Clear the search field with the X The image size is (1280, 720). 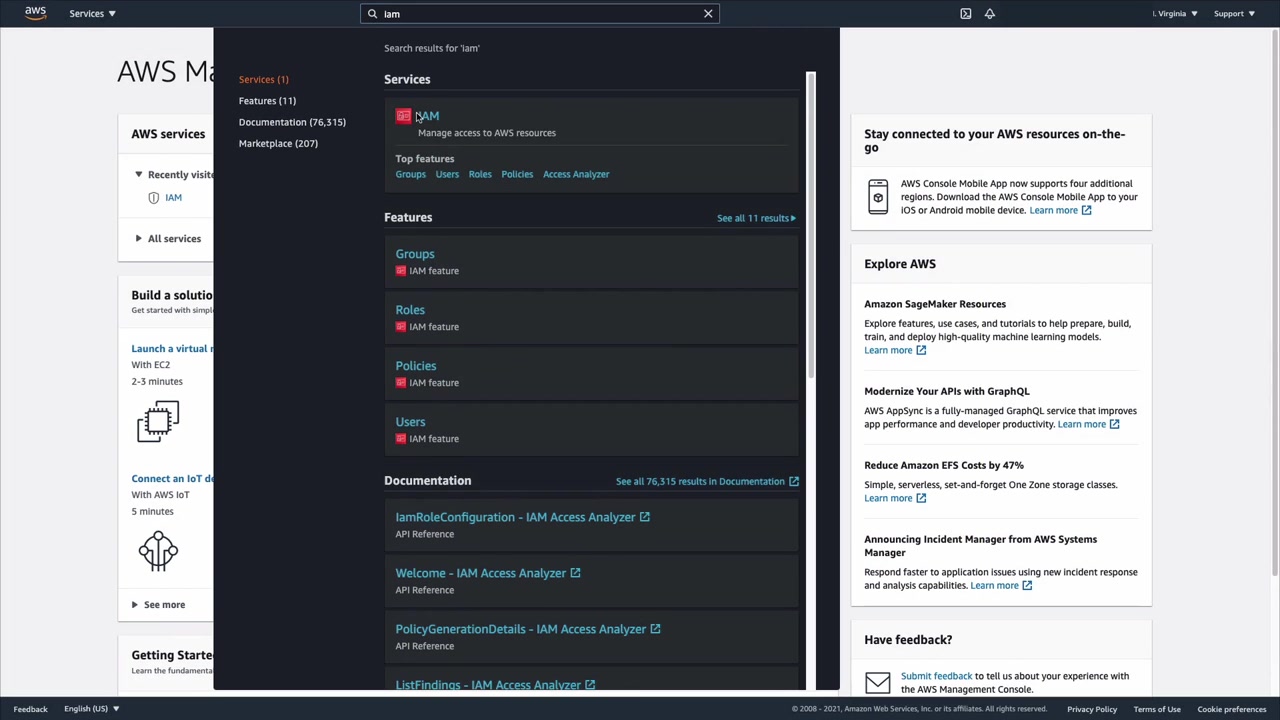point(708,14)
